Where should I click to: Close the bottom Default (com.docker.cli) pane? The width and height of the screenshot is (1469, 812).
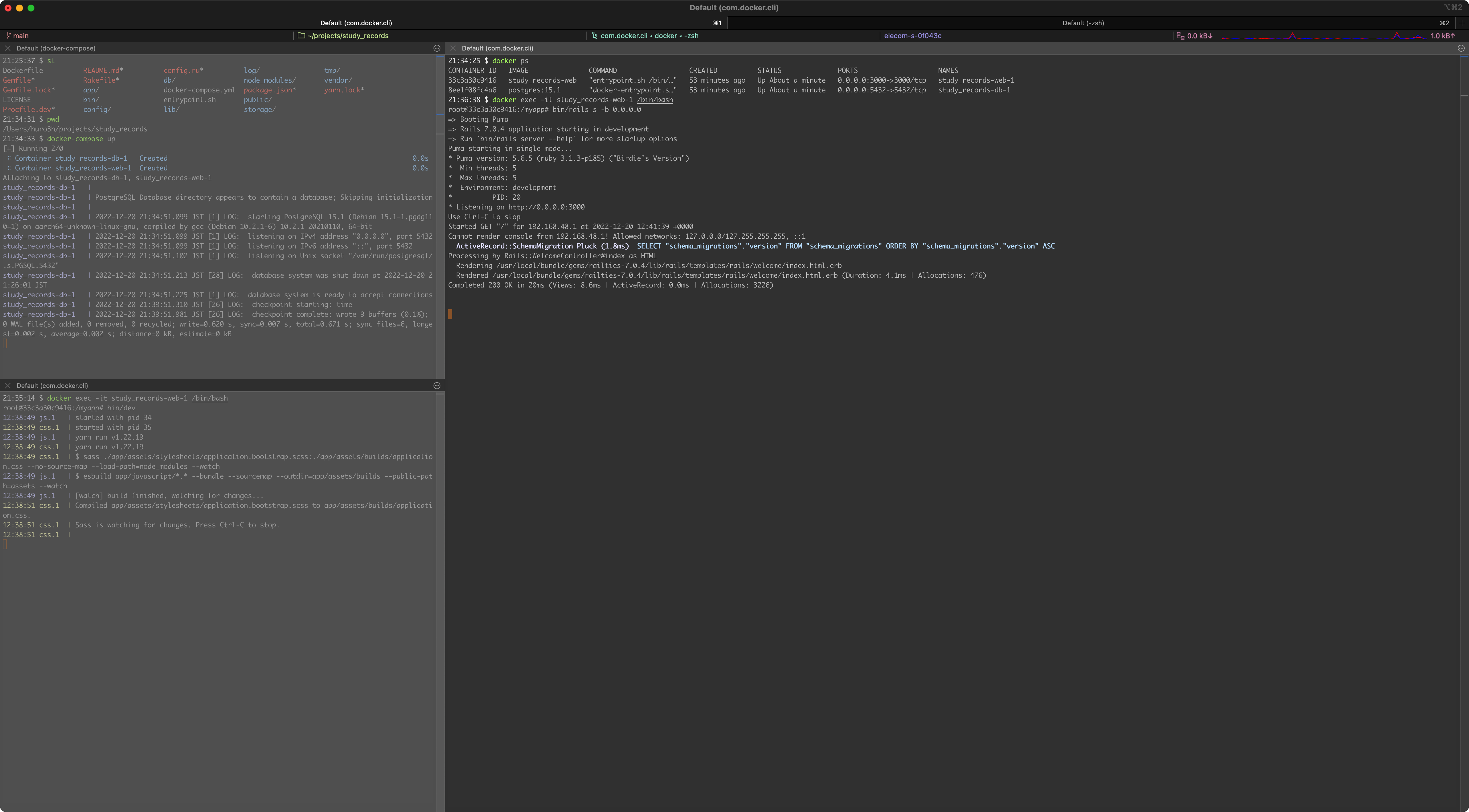pyautogui.click(x=8, y=385)
